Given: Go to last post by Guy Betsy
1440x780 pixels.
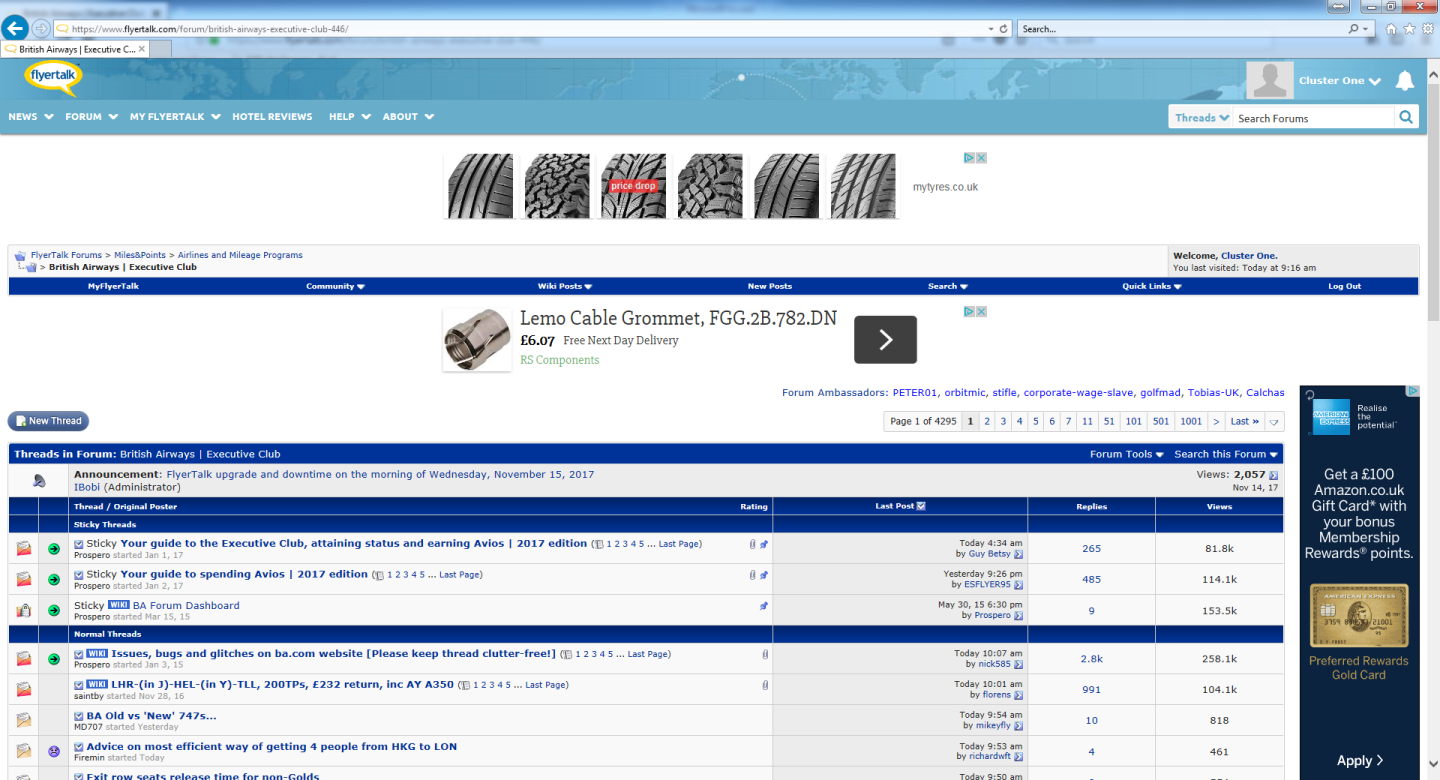Looking at the screenshot, I should [x=1019, y=554].
